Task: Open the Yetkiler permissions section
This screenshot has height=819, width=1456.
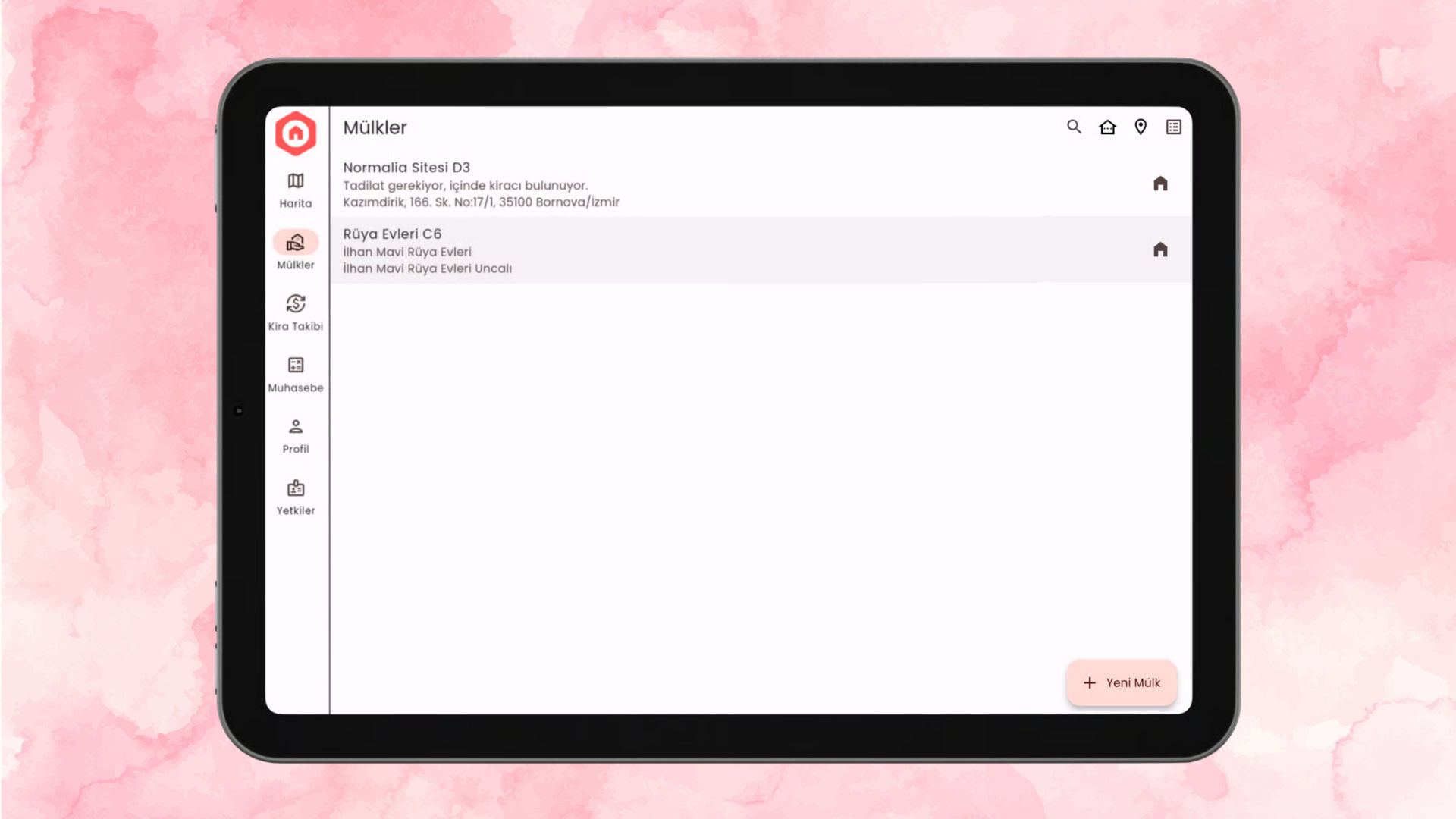Action: pyautogui.click(x=296, y=497)
